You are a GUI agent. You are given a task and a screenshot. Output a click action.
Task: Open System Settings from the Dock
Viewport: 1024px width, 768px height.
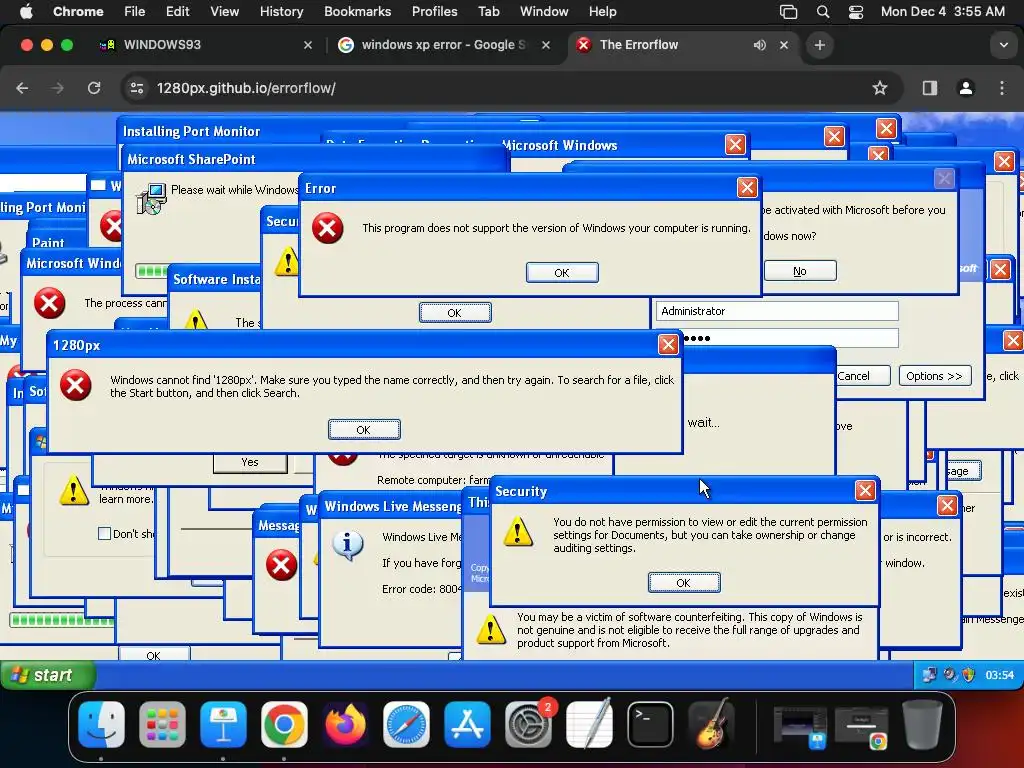pos(528,724)
